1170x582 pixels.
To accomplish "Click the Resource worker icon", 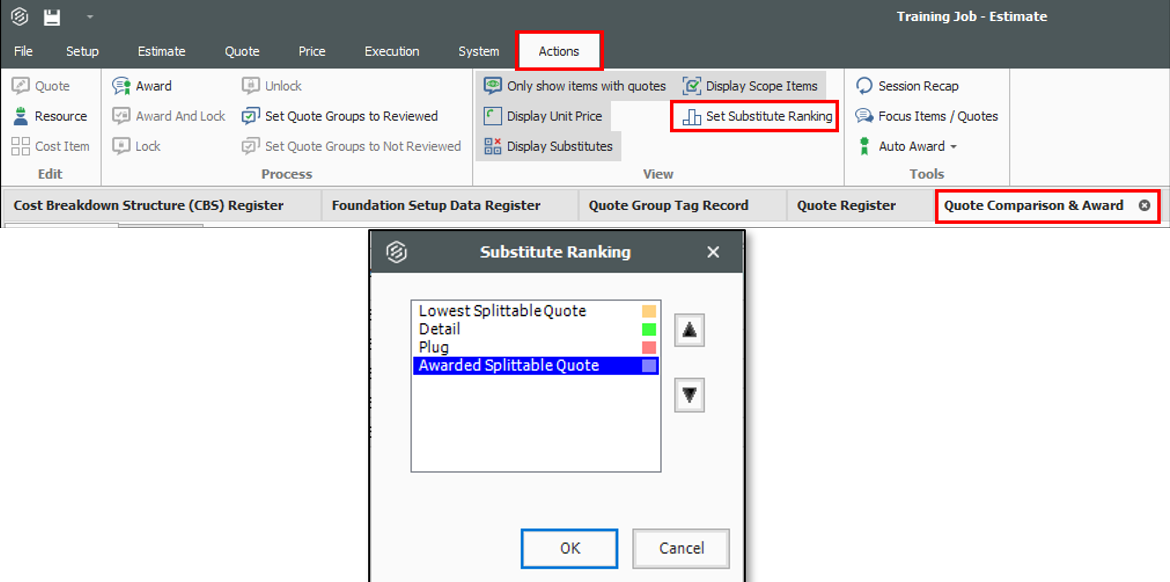I will click(21, 116).
